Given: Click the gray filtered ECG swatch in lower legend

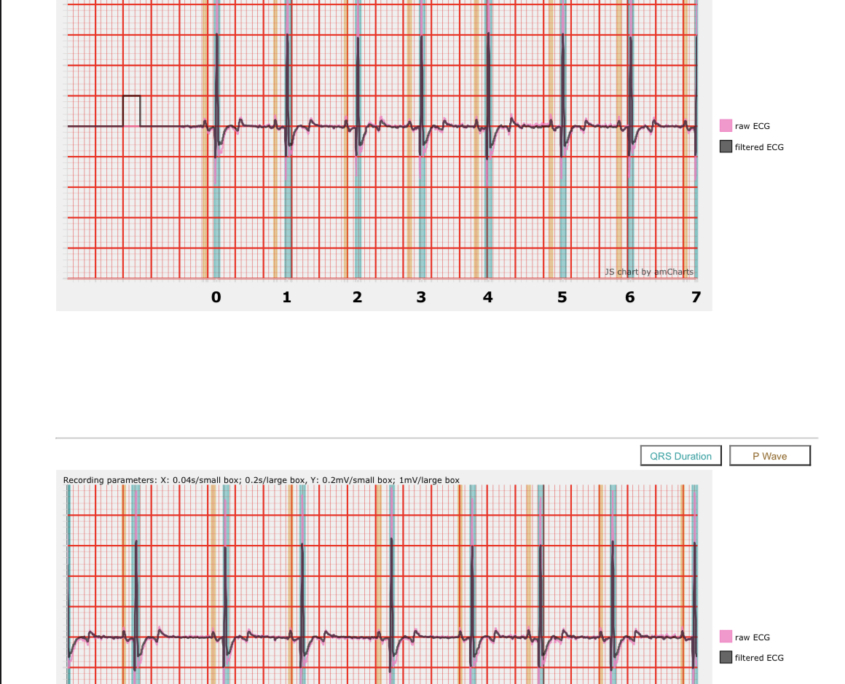Looking at the screenshot, I should [726, 657].
